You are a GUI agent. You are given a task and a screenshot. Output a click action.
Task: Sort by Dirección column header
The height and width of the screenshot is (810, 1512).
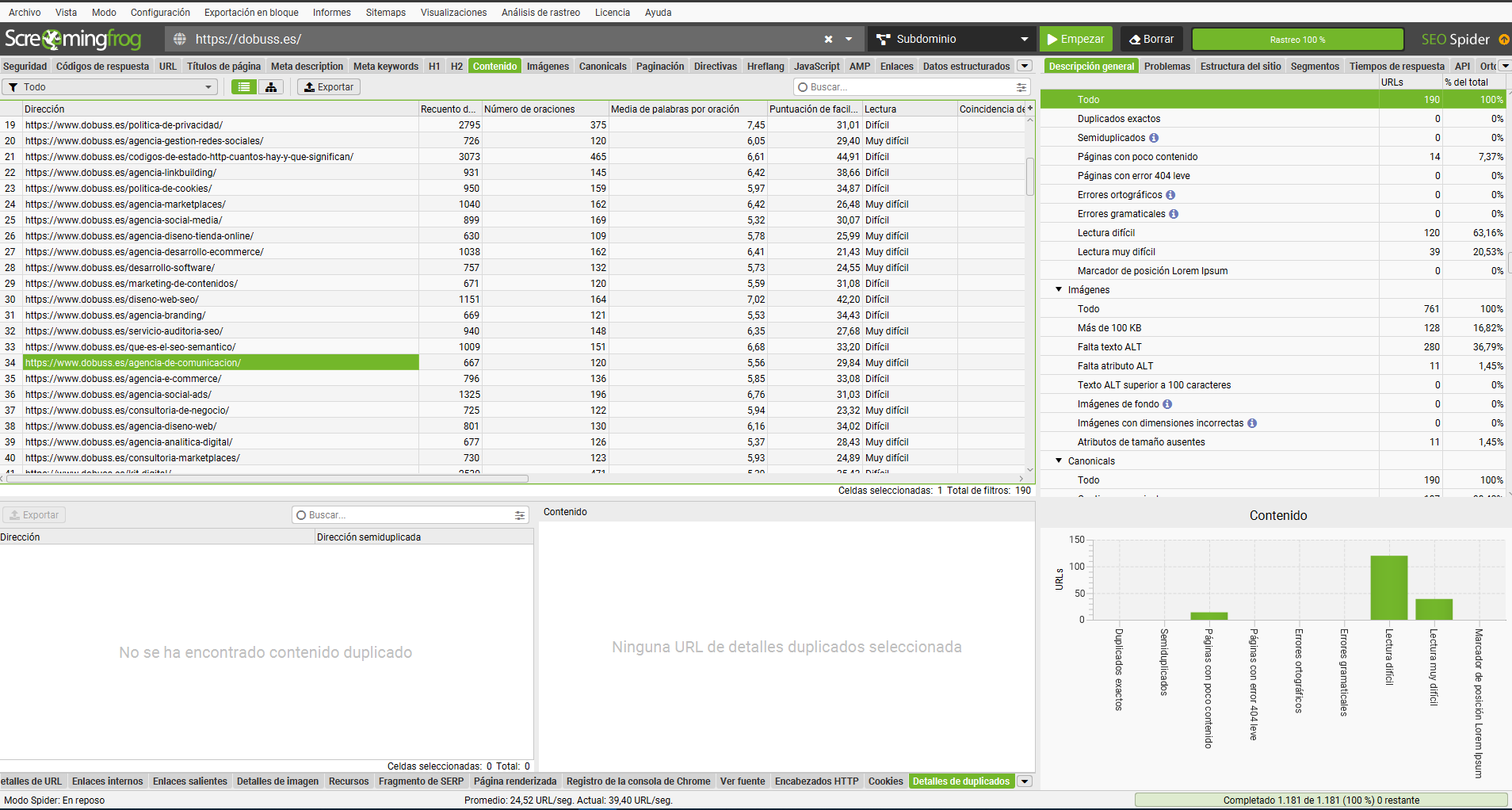220,109
